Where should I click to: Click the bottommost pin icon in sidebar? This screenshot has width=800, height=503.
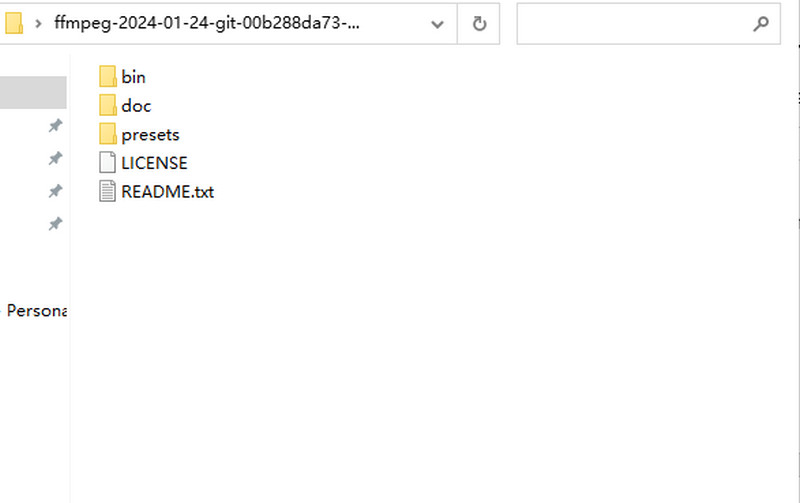[55, 225]
